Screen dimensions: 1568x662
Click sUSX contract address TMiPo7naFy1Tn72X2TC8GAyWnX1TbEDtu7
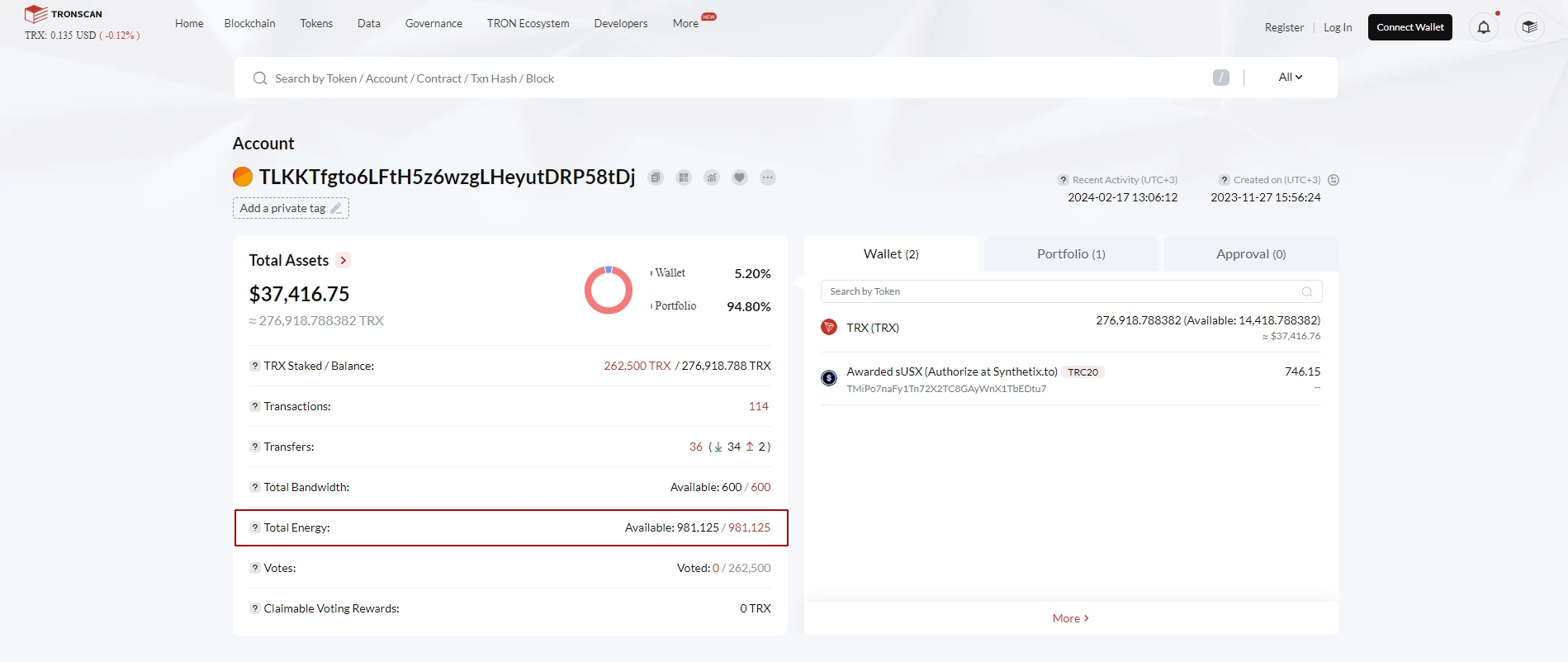click(x=946, y=389)
